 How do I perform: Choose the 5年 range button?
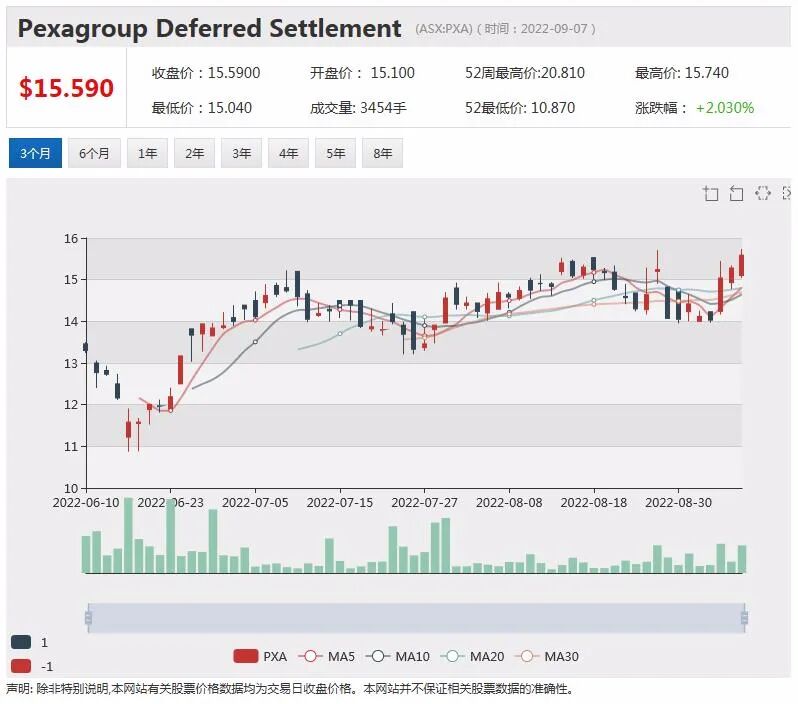pyautogui.click(x=335, y=153)
